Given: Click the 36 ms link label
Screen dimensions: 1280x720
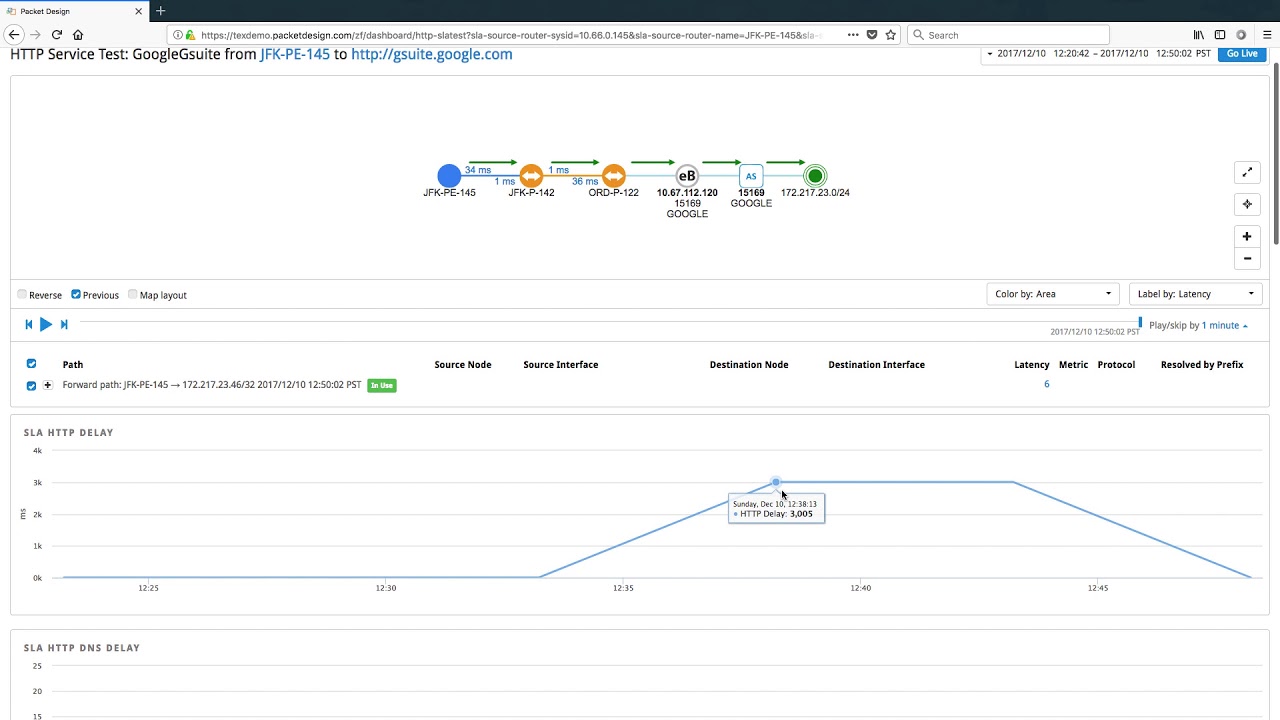Looking at the screenshot, I should pos(585,181).
